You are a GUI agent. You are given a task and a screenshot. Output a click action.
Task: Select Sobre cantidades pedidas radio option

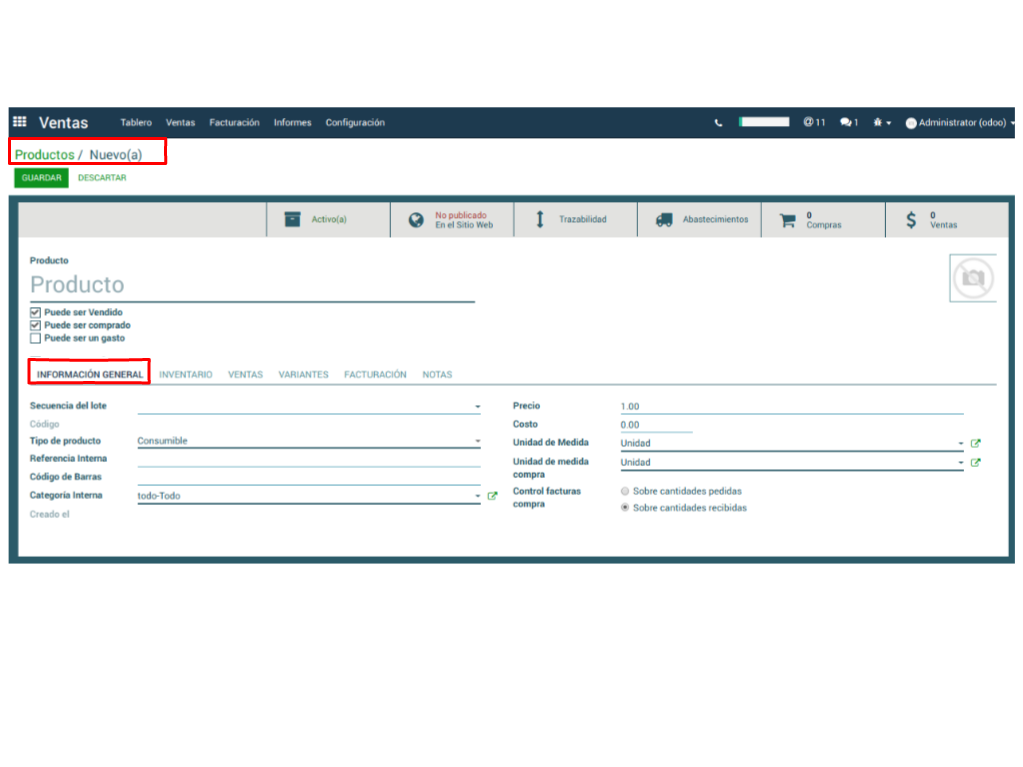[625, 491]
